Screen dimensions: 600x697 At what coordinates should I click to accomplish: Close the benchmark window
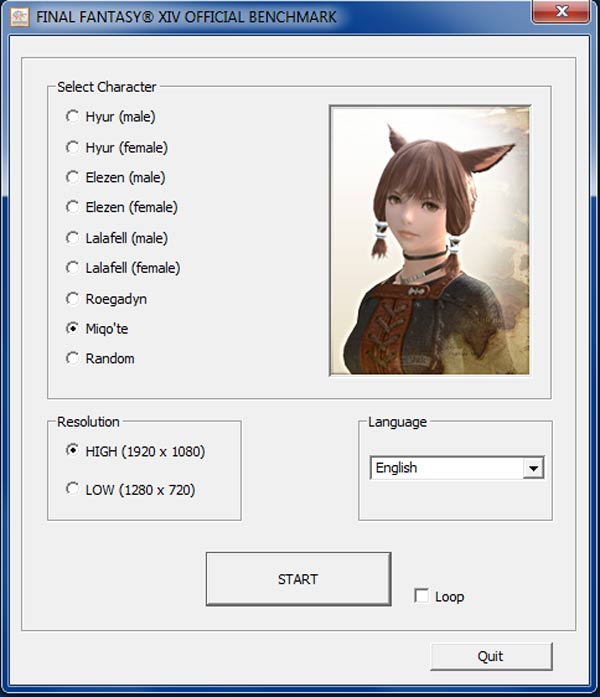point(561,12)
